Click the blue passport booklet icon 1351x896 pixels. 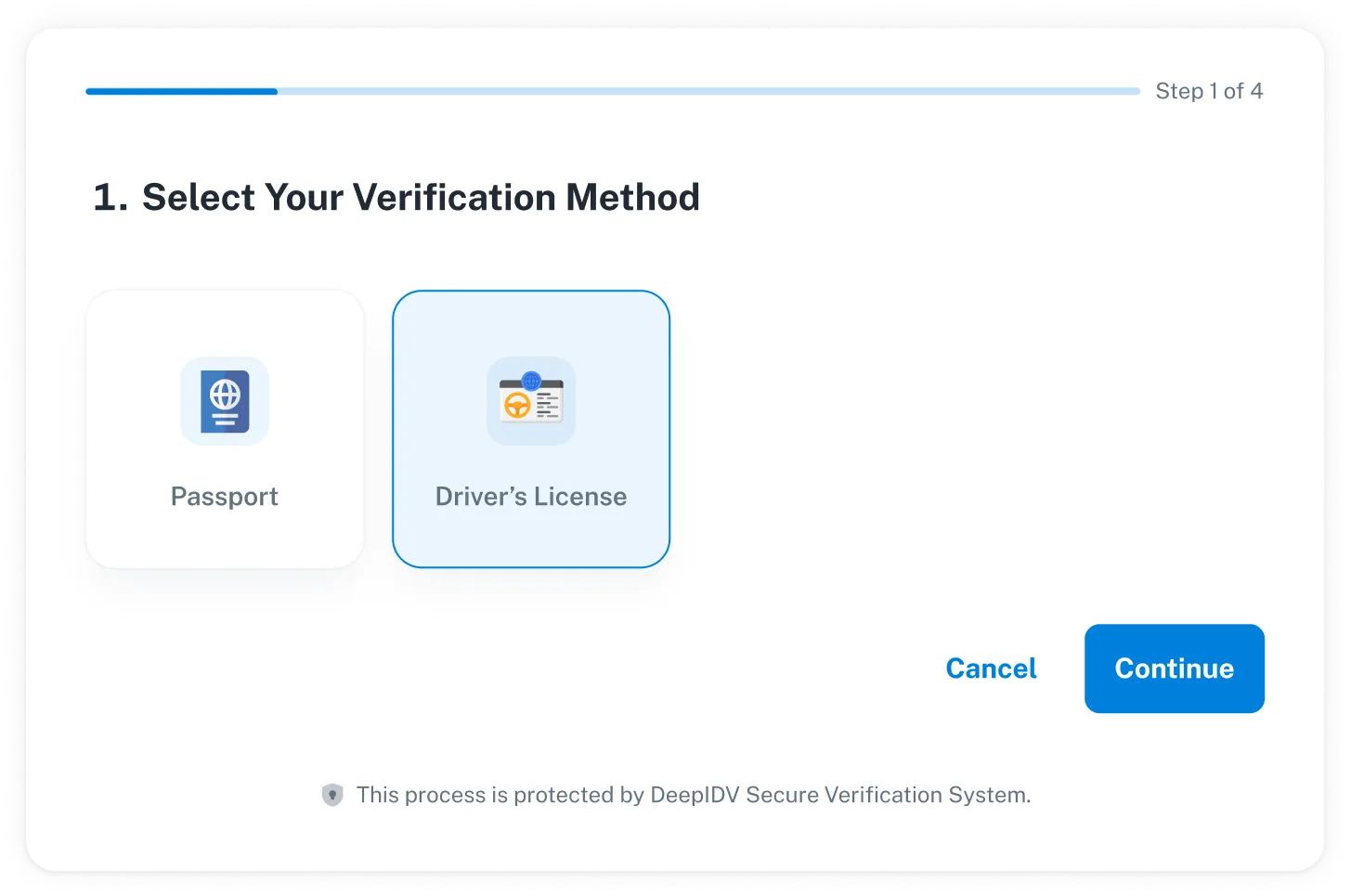coord(225,401)
